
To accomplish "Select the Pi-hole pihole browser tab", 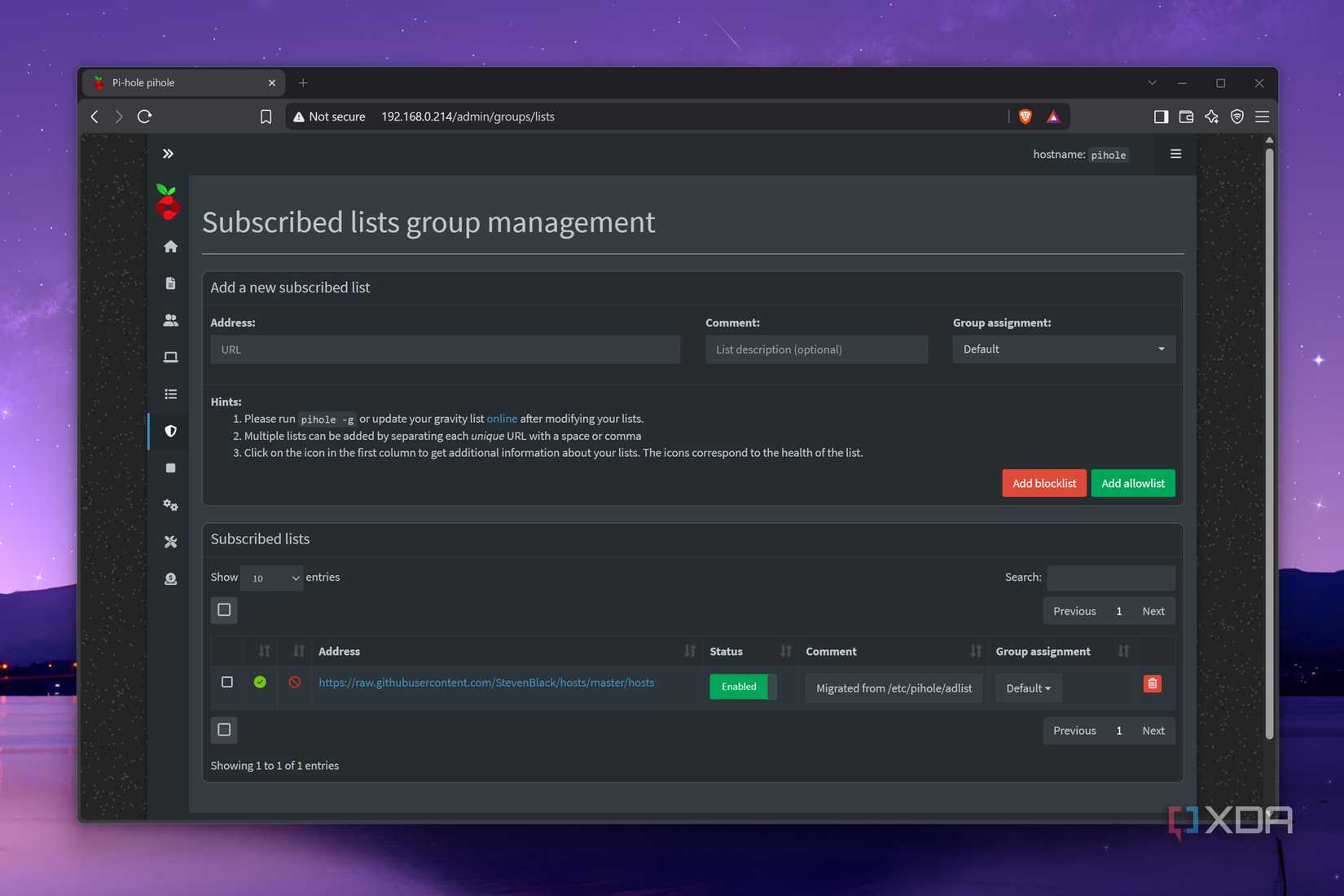I will coord(184,83).
